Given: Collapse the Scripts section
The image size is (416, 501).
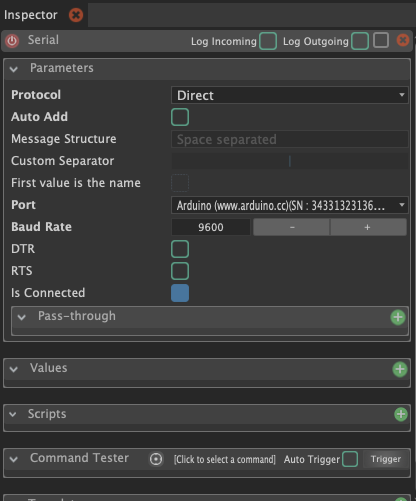Looking at the screenshot, I should pos(13,414).
